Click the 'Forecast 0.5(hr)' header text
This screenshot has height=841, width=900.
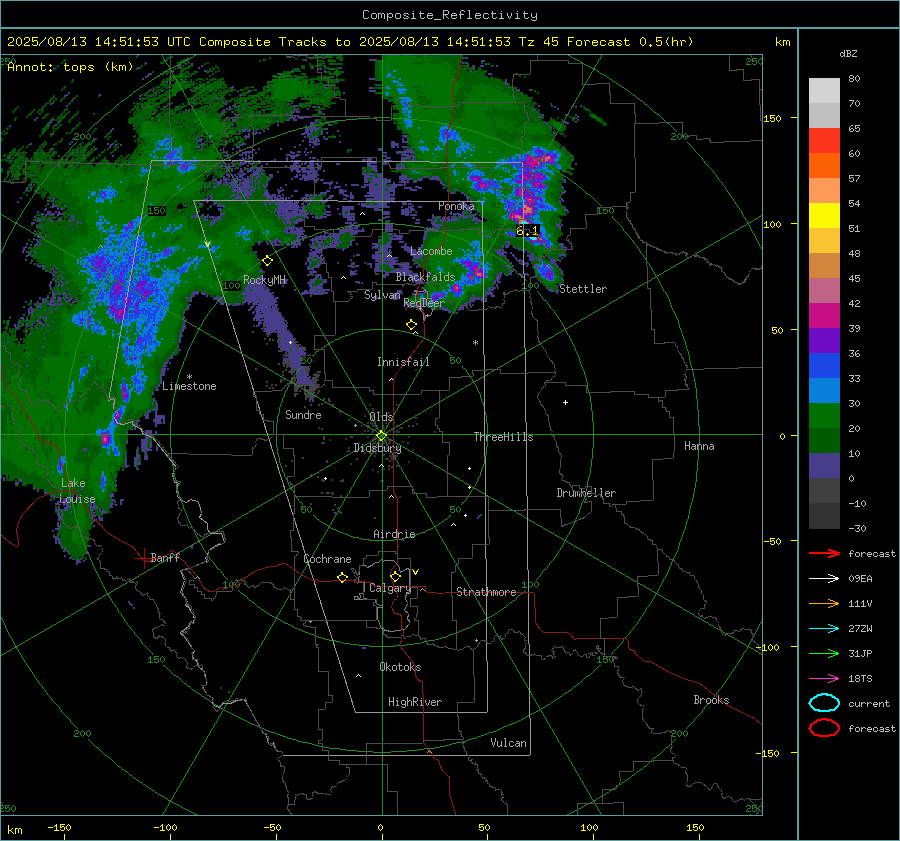point(630,42)
